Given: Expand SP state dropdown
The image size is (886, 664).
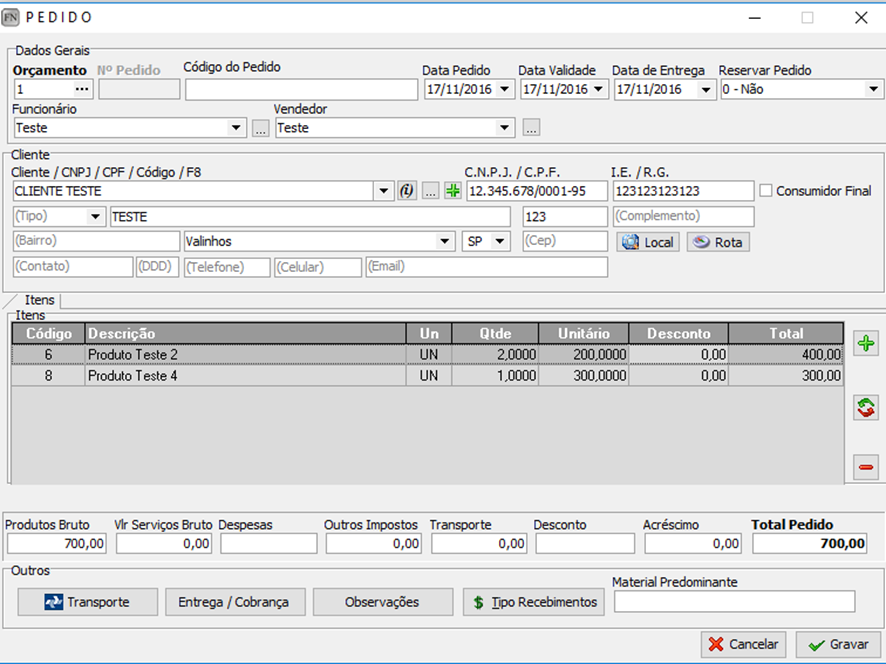Looking at the screenshot, I should pos(500,241).
